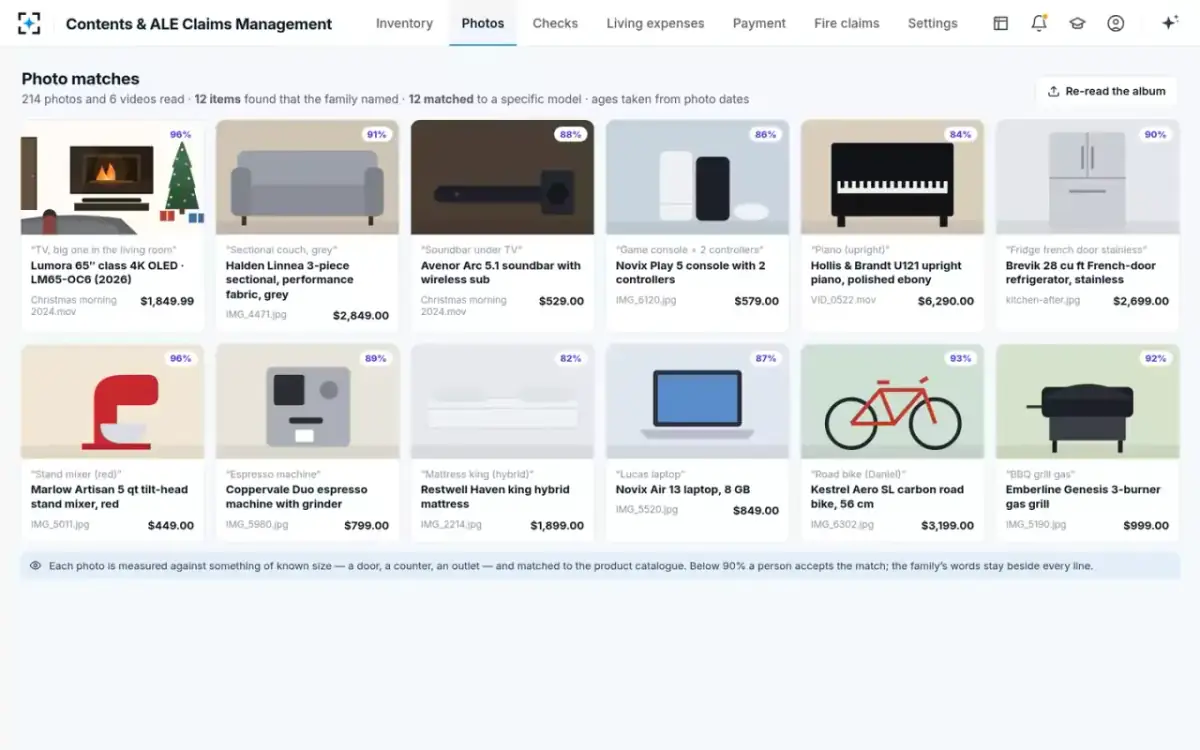Viewport: 1200px width, 750px height.
Task: Click the 90% badge on fridge card
Action: coord(1156,135)
